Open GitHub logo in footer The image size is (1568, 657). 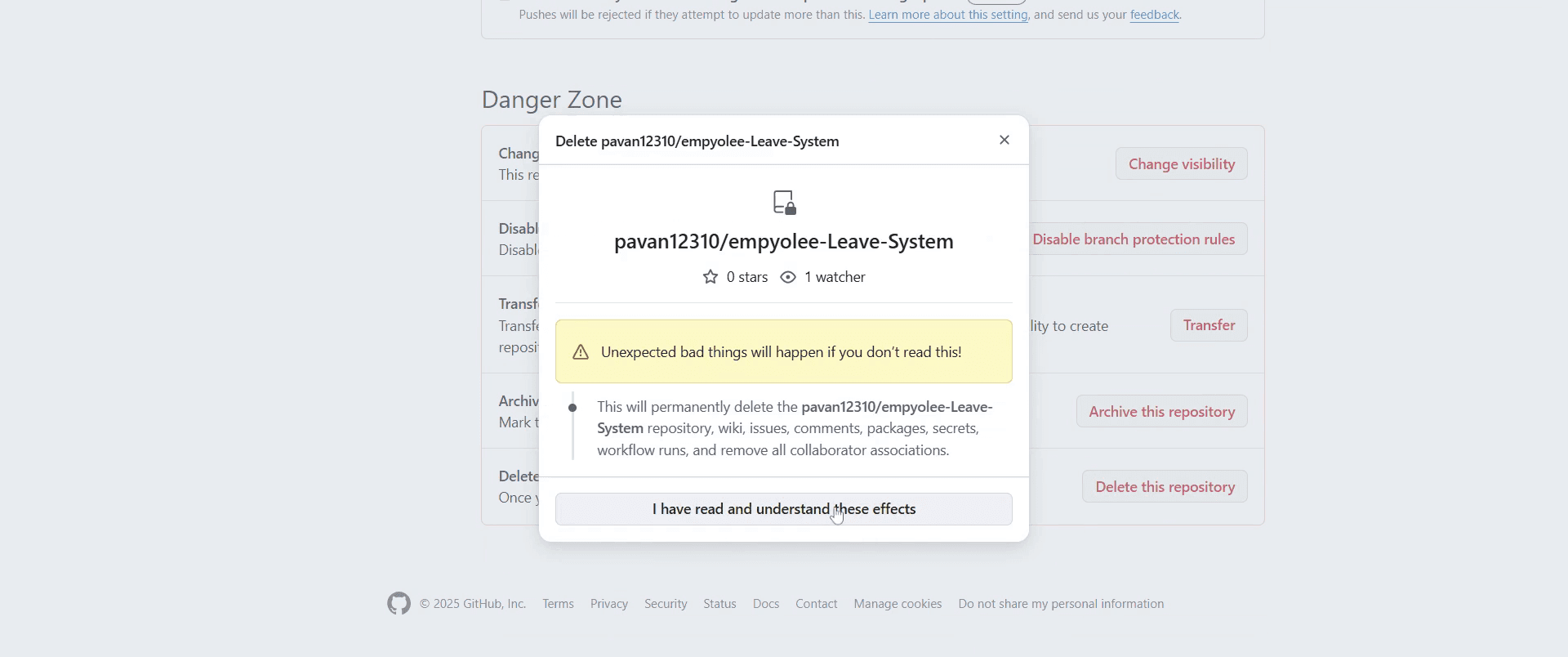point(399,604)
